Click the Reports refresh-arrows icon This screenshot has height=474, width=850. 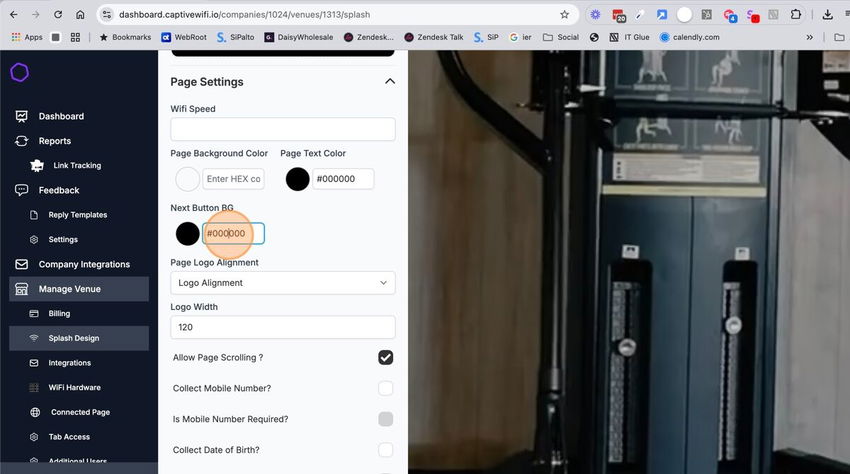21,141
